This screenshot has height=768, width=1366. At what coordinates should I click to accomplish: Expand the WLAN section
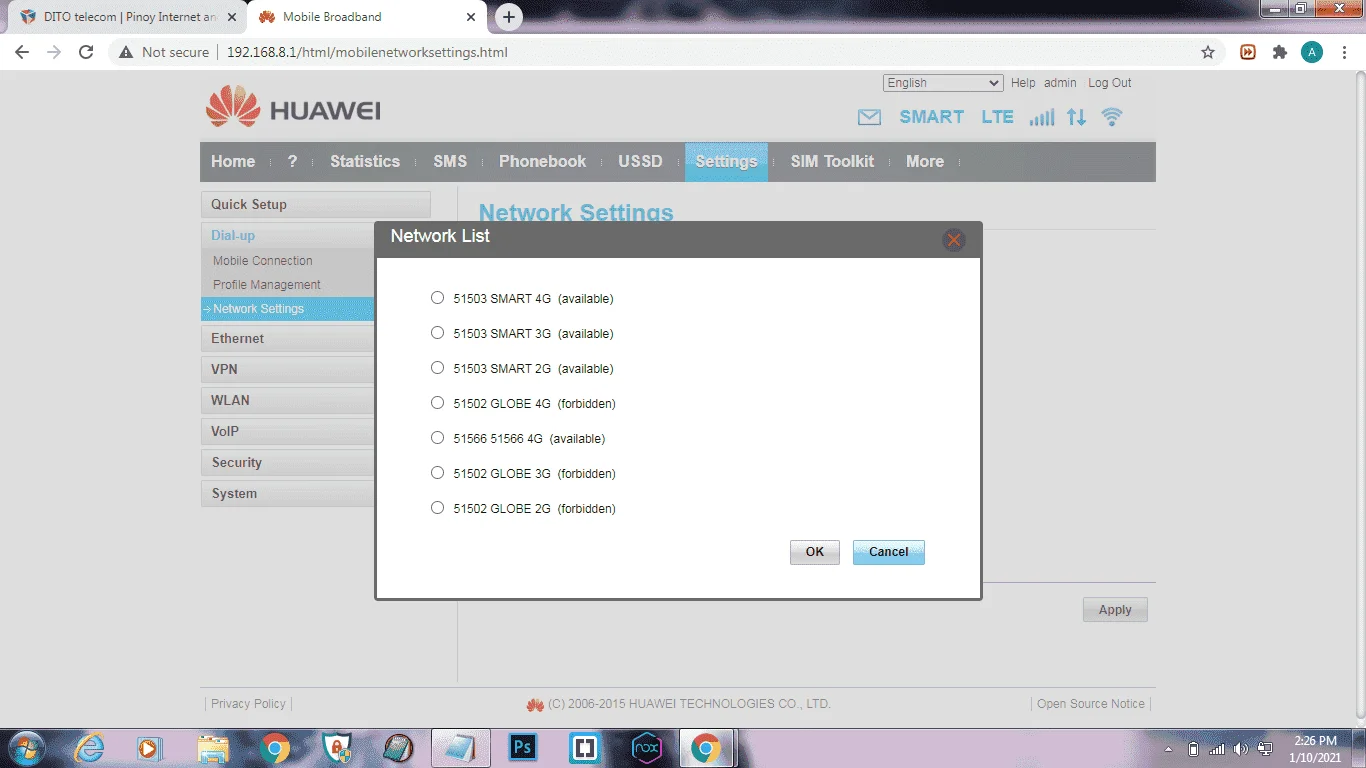point(288,400)
